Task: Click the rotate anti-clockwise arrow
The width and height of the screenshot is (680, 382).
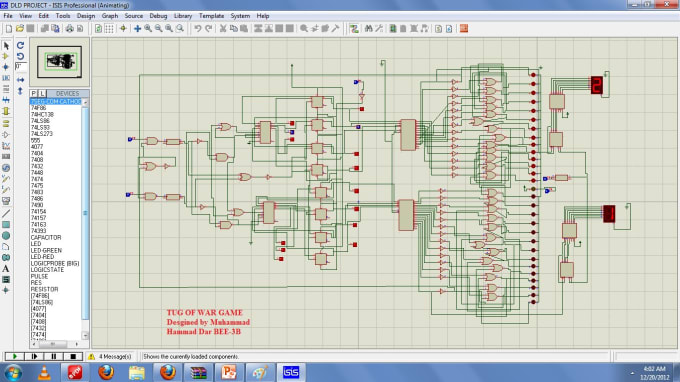Action: tap(20, 56)
